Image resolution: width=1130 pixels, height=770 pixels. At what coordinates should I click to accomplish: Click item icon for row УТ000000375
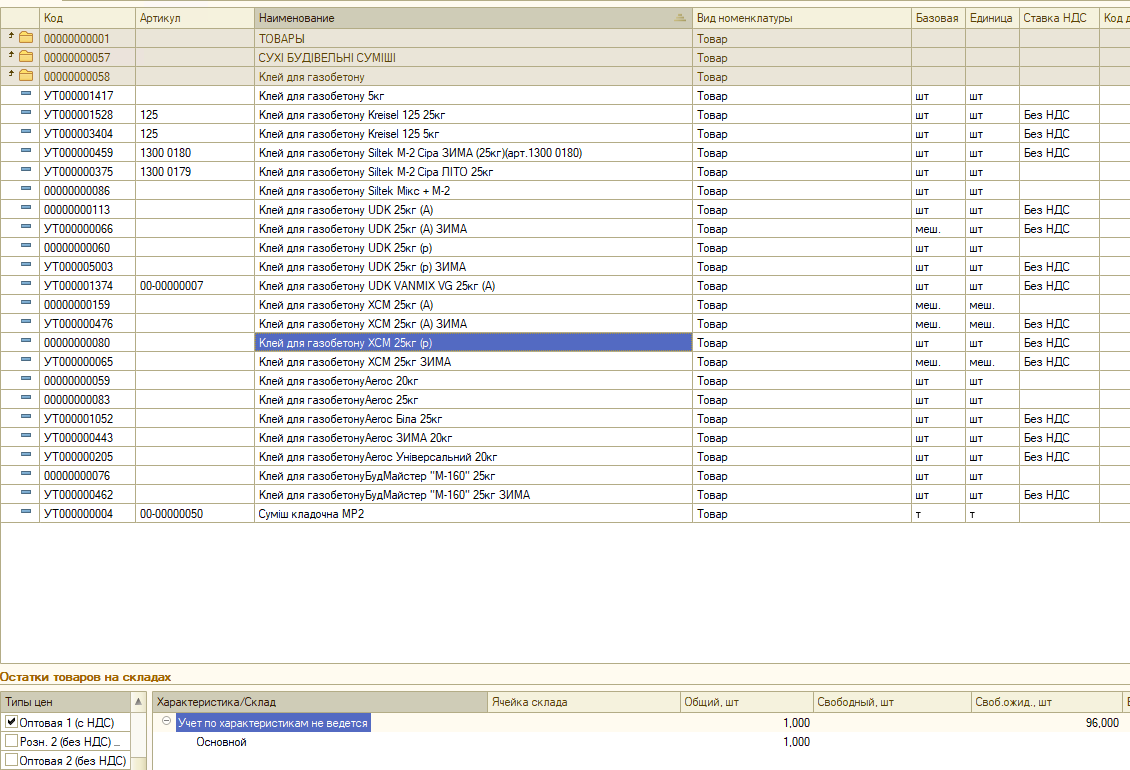(26, 169)
